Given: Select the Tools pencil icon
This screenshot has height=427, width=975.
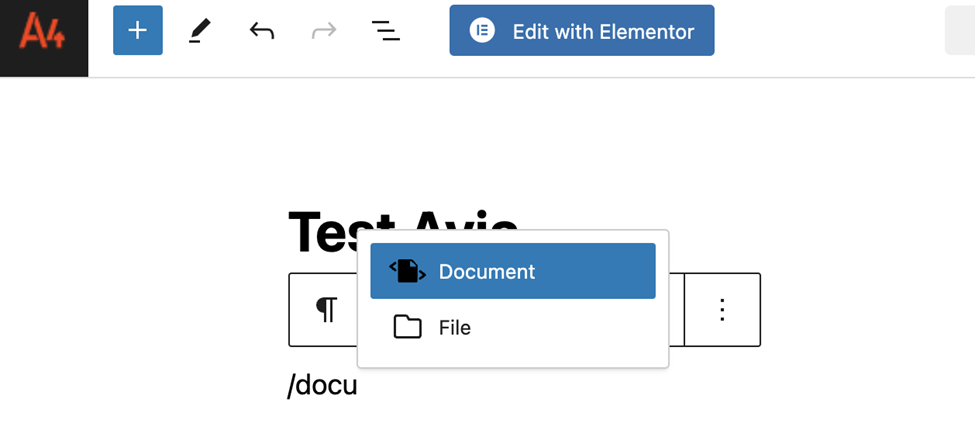Looking at the screenshot, I should tap(200, 30).
